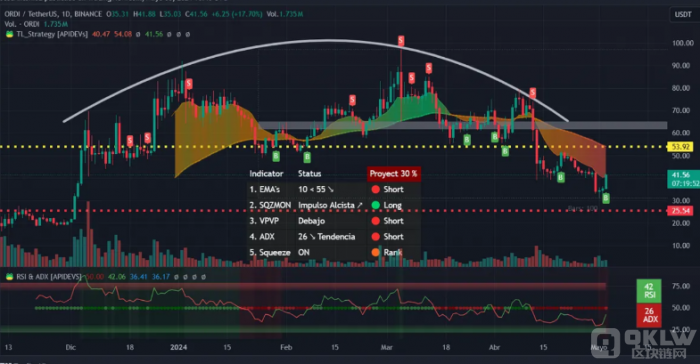The width and height of the screenshot is (700, 364).
Task: Click the red status dot in the EMA's row
Action: 375,189
